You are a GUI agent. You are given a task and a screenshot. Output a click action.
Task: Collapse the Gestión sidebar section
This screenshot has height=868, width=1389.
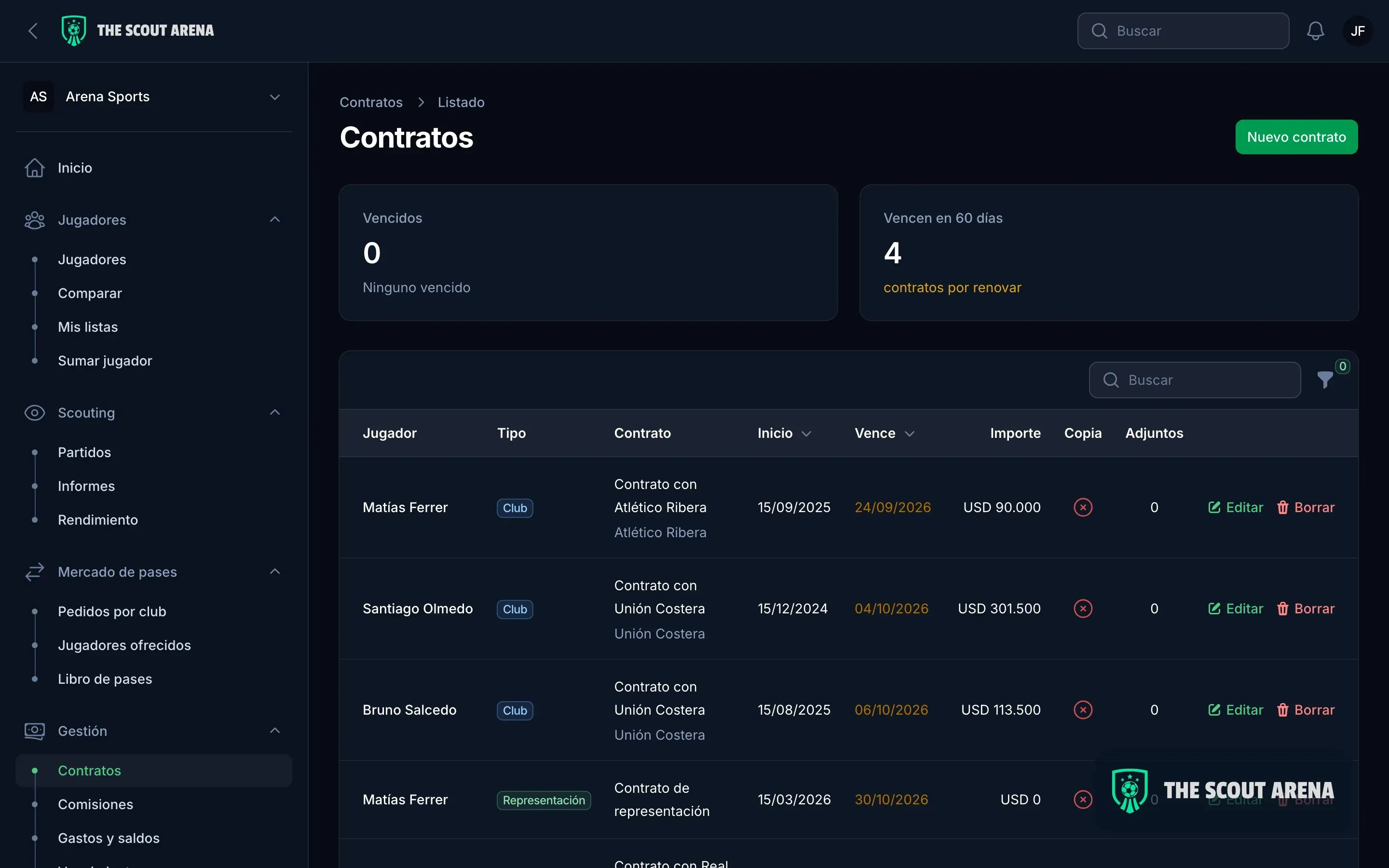pos(275,730)
